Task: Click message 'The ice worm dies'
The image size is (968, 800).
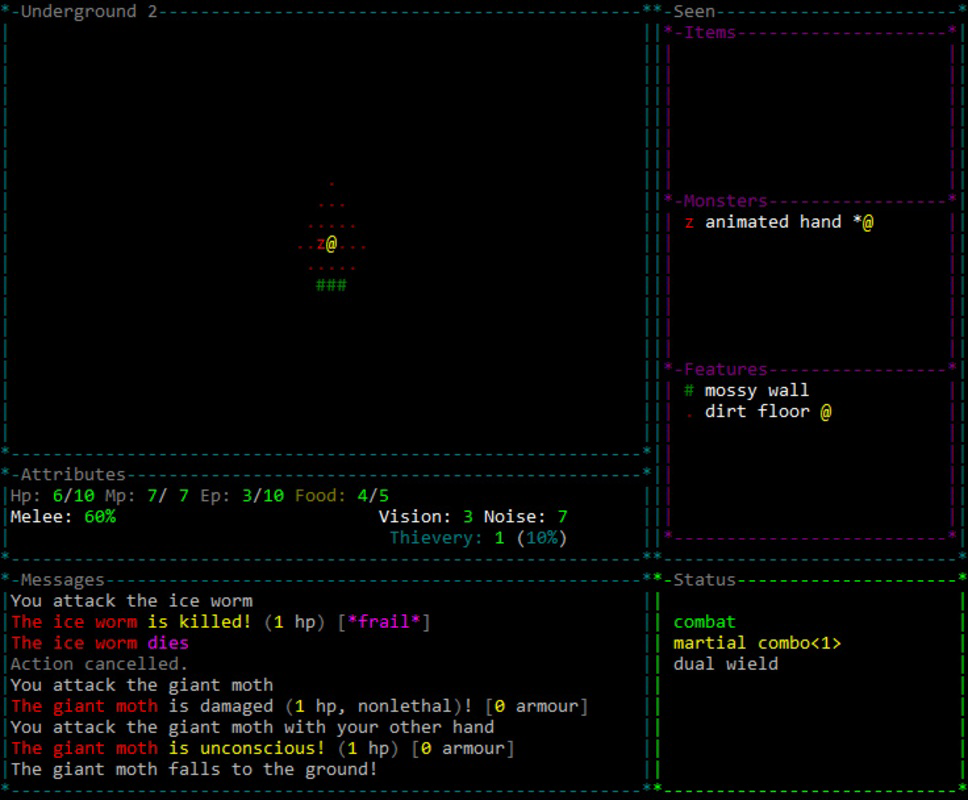Action: click(x=99, y=643)
